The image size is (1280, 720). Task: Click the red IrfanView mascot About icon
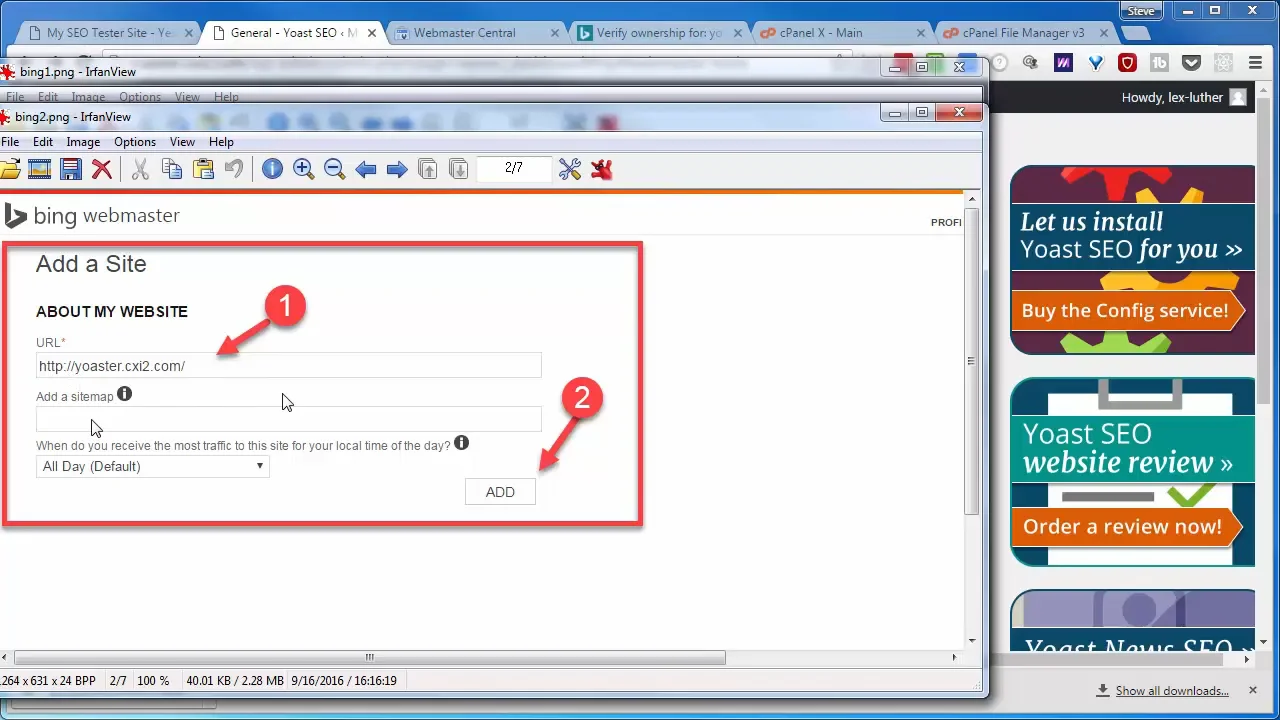(601, 169)
